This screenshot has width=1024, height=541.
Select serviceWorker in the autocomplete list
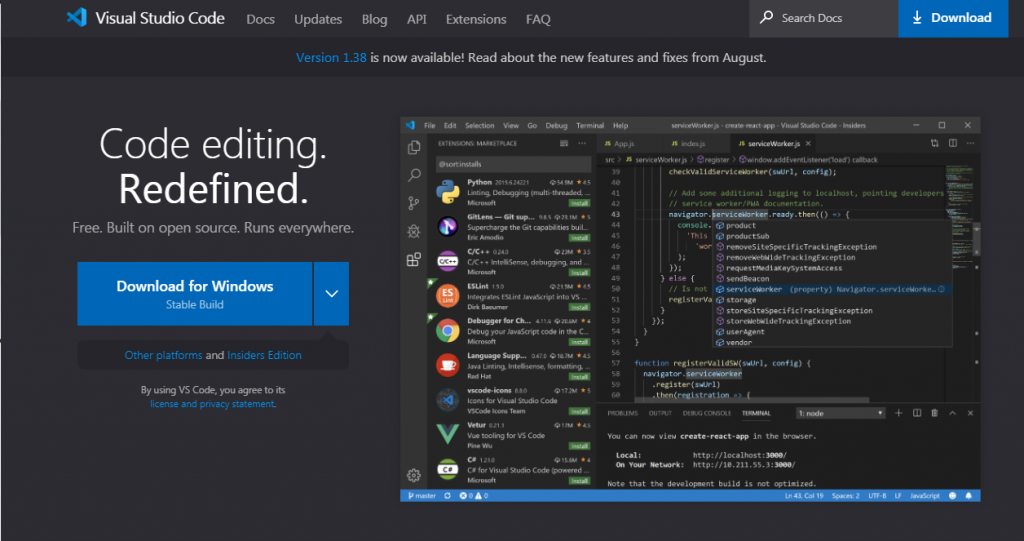[831, 289]
